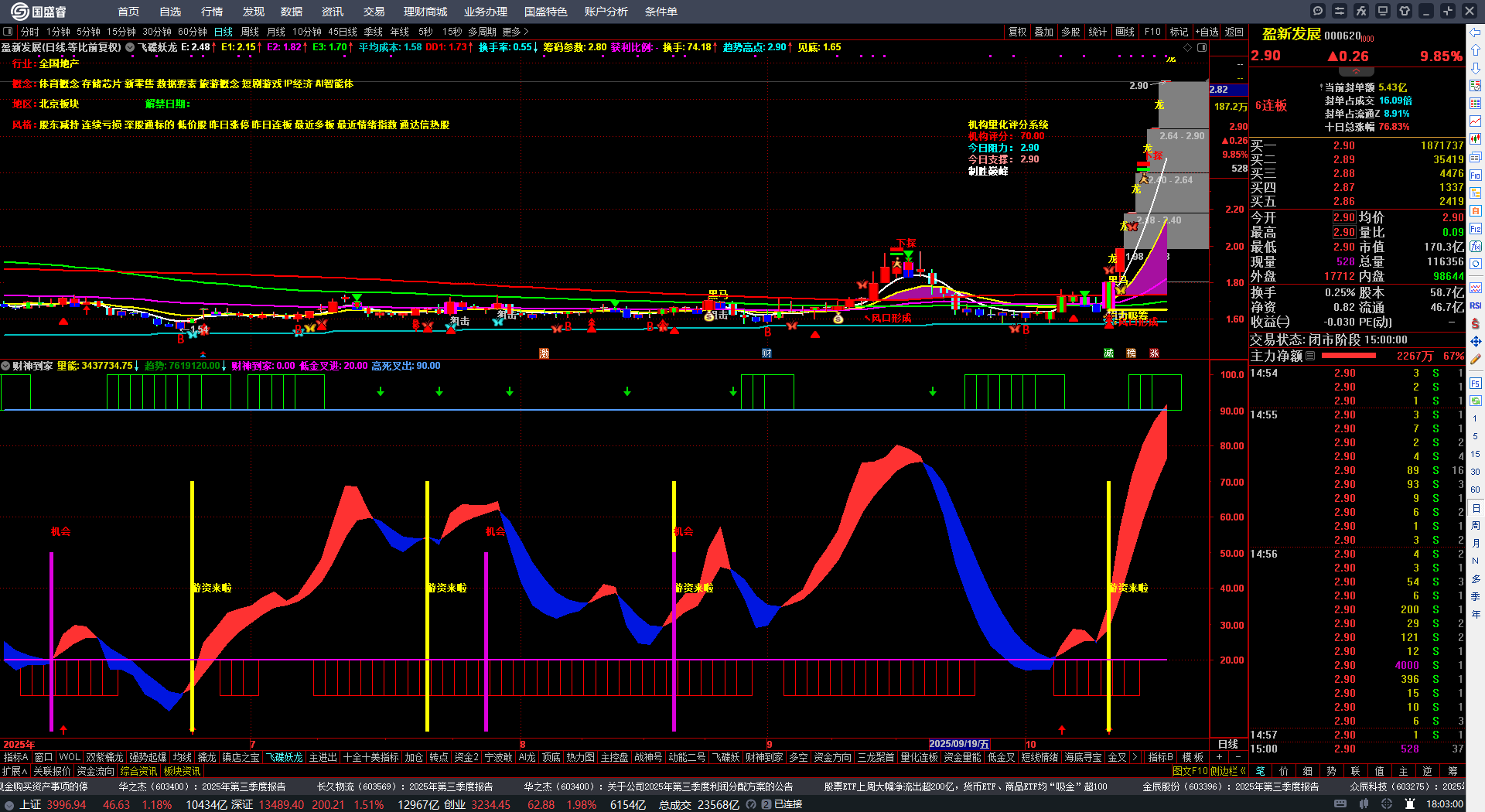Click the monitor display icon in title bar

pyautogui.click(x=1383, y=11)
